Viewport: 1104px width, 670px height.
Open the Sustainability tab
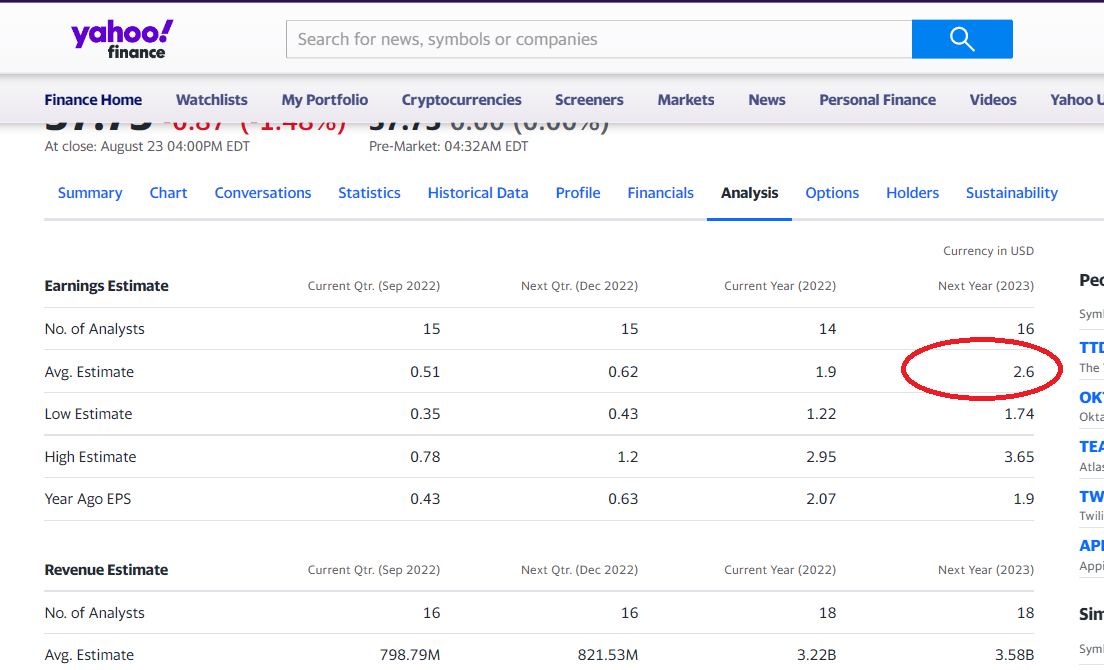pos(1011,192)
